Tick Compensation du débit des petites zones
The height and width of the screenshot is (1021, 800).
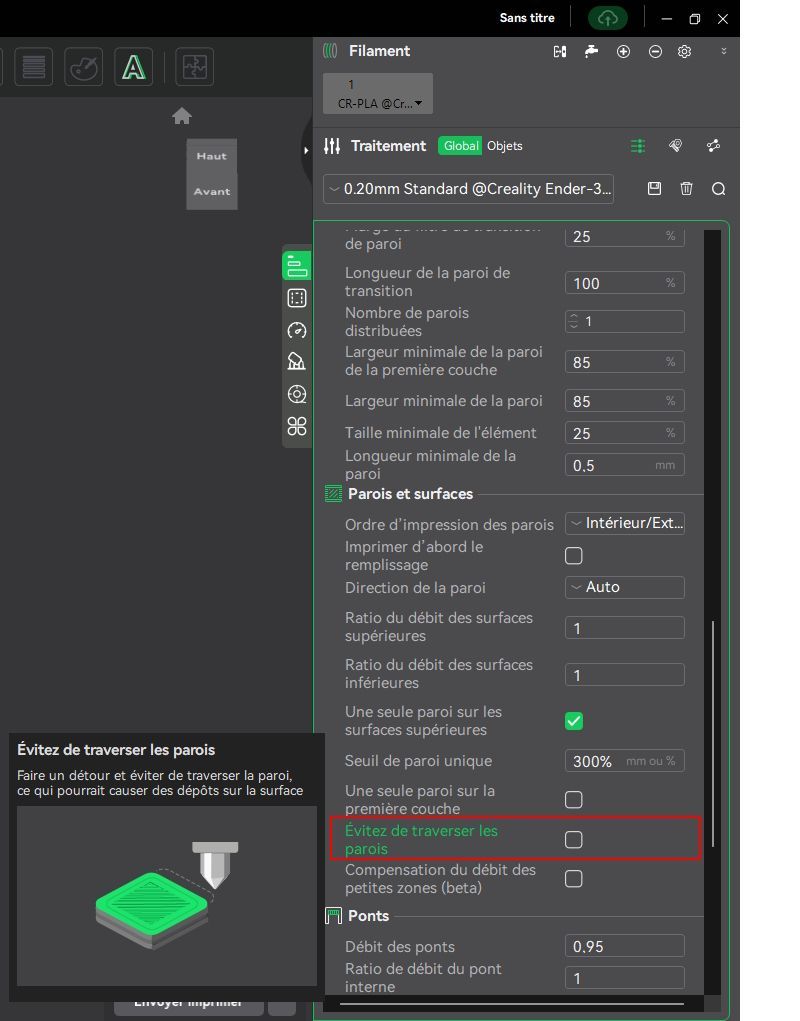coord(573,878)
